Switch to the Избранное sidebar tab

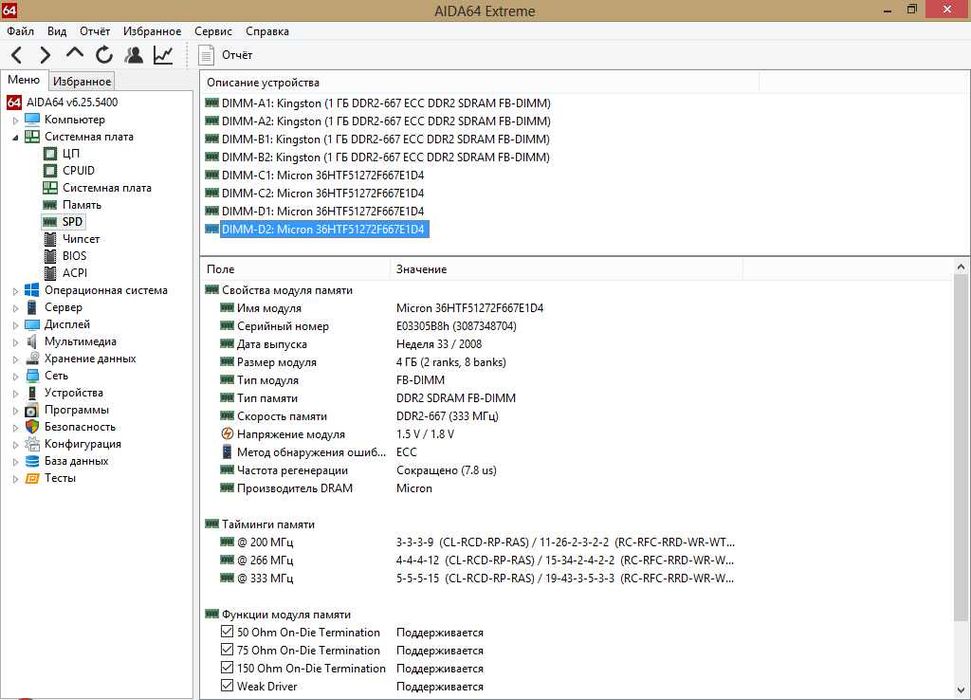pyautogui.click(x=82, y=81)
